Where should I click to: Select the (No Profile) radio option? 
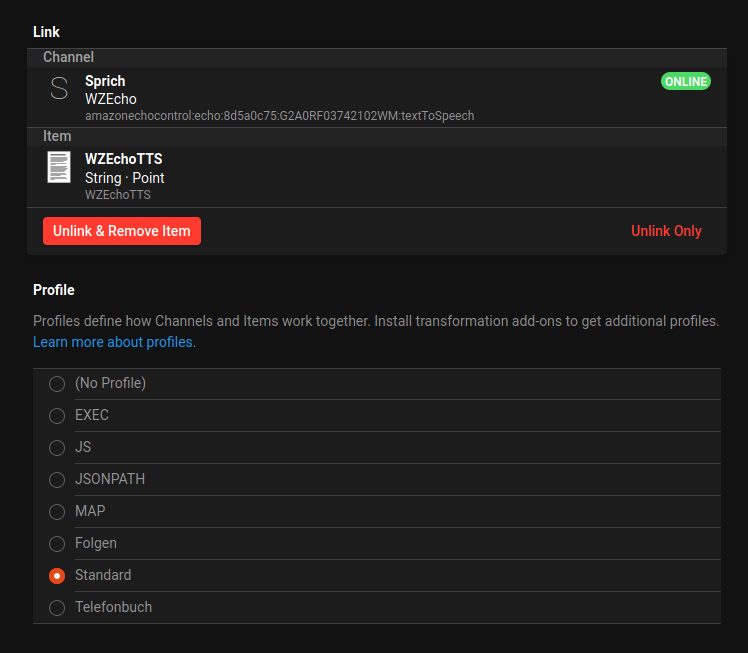57,384
